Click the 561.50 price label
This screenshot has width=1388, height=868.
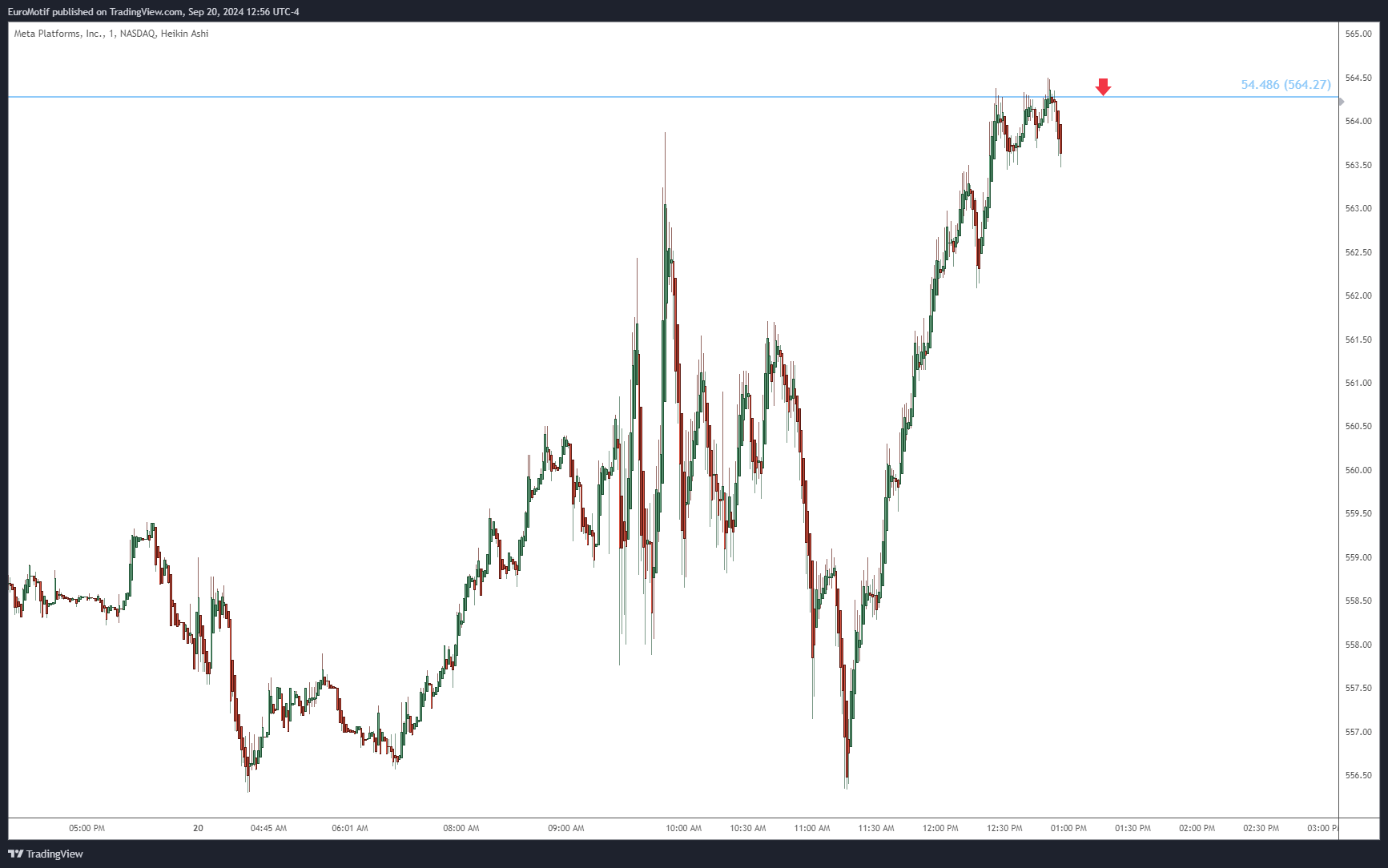point(1358,340)
